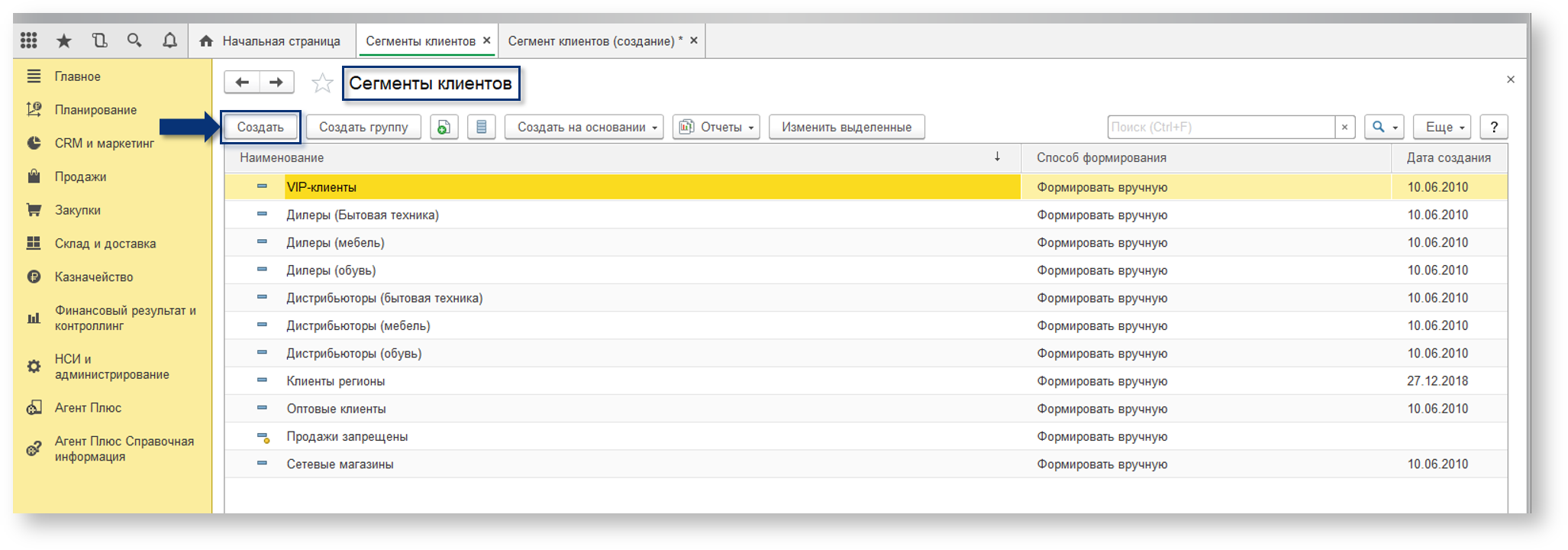The image size is (1568, 550).
Task: Sort by the Наименование column header
Action: point(622,157)
